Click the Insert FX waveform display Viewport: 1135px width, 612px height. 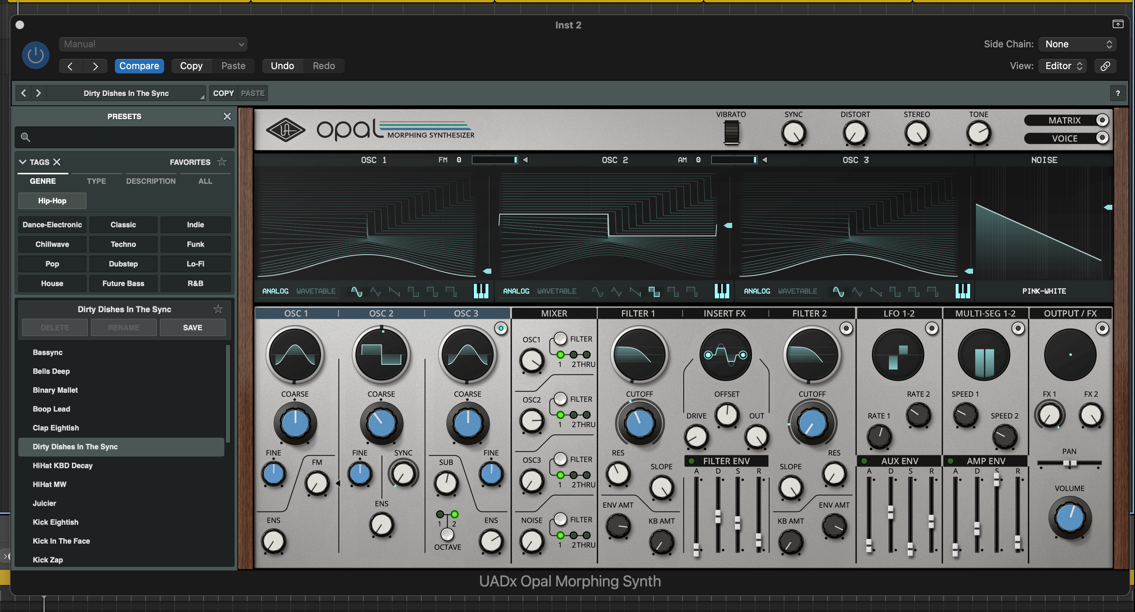[x=725, y=355]
